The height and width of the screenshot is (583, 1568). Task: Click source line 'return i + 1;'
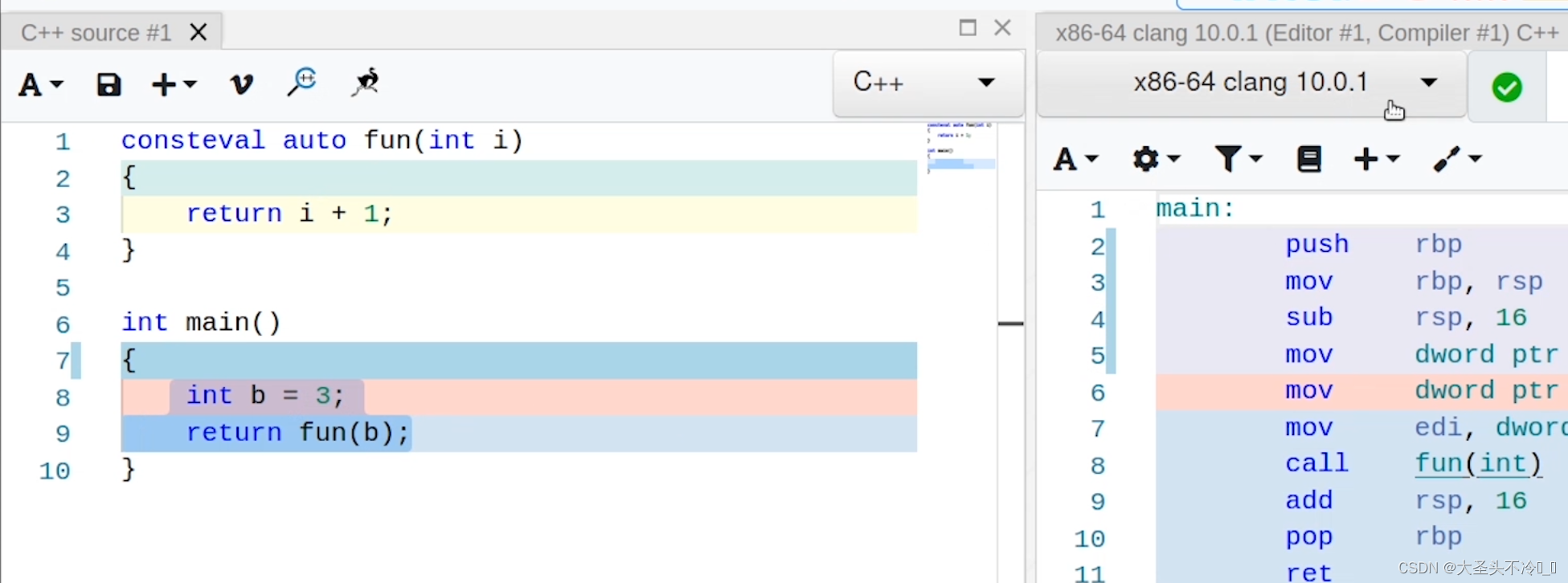[289, 214]
